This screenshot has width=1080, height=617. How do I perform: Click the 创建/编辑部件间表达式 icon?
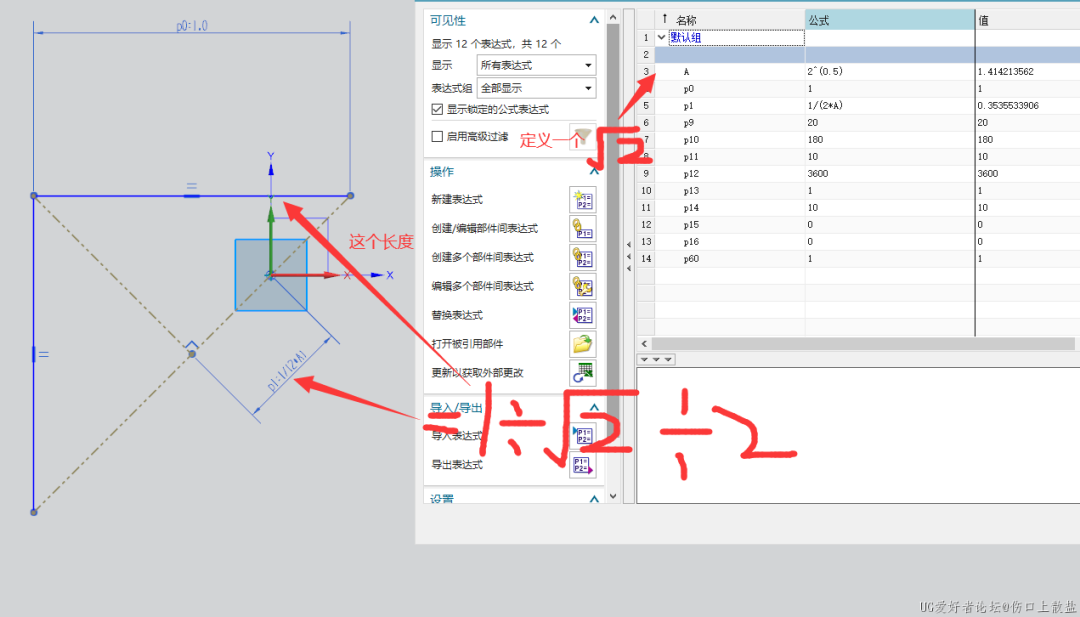point(582,229)
